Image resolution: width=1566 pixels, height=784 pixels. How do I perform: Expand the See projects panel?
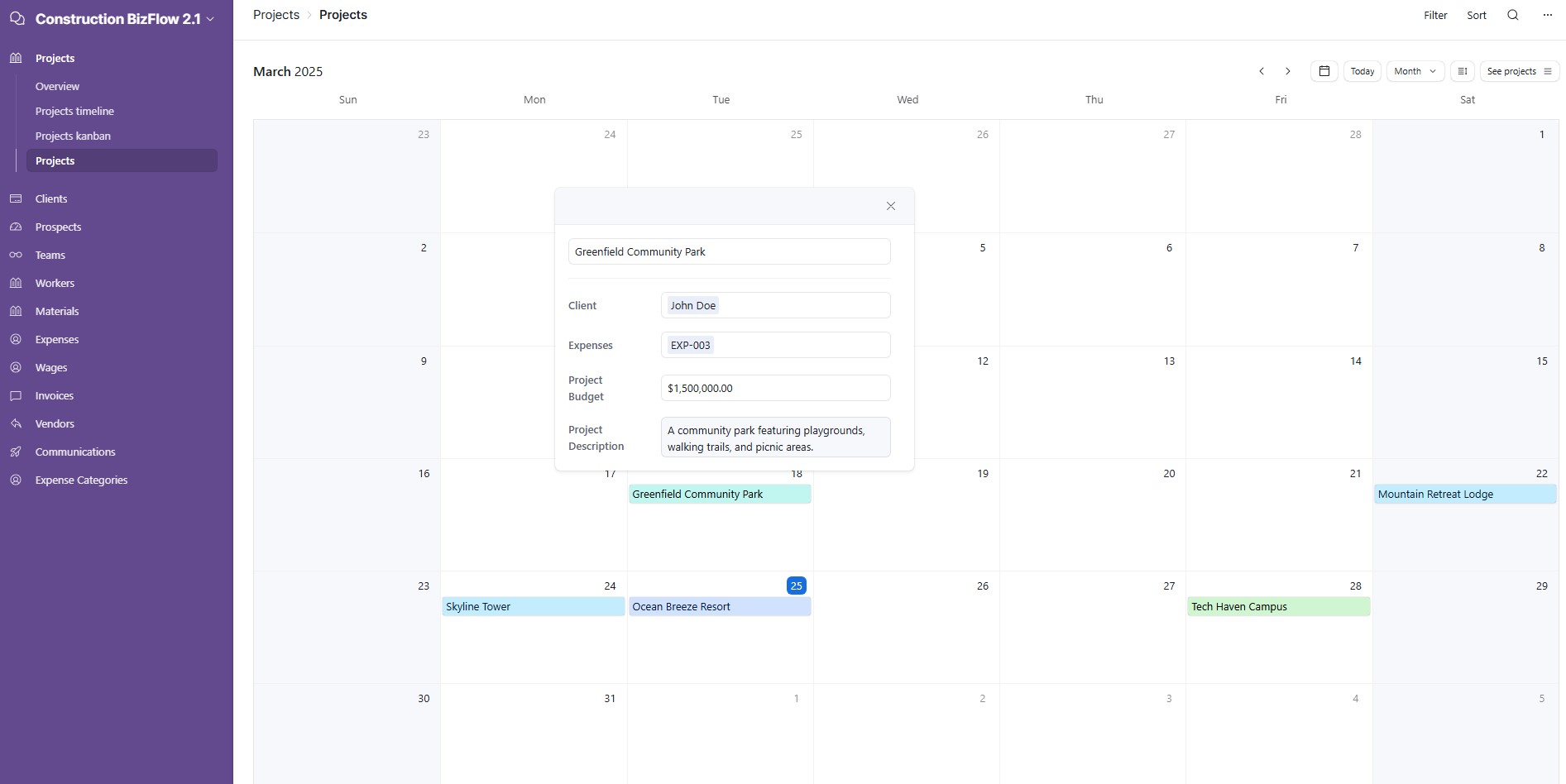point(1519,71)
